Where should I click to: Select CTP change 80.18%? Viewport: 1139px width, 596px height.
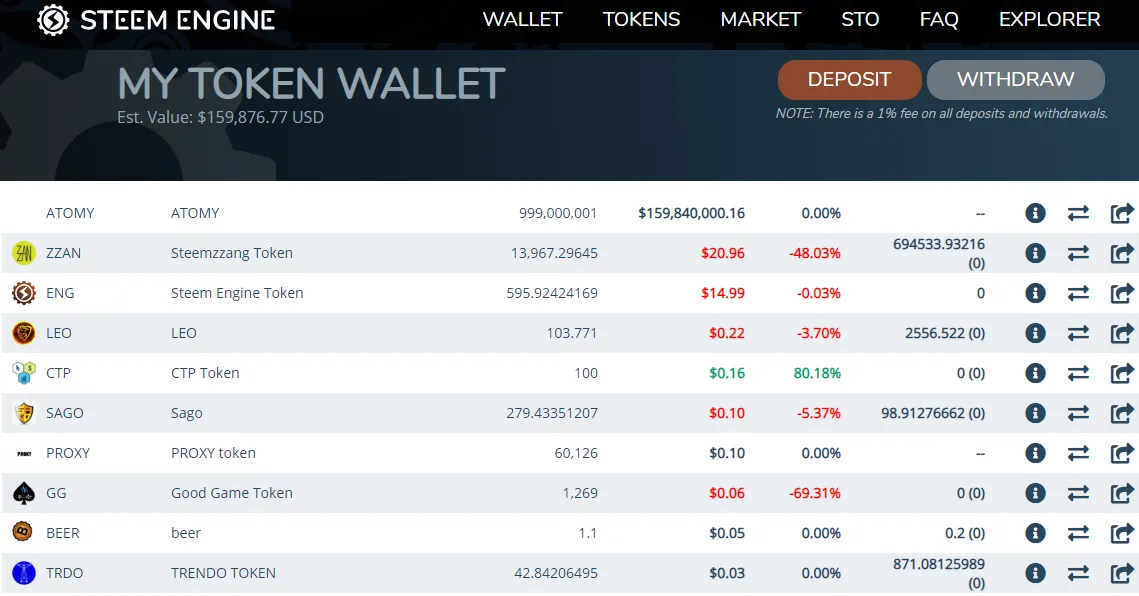[x=817, y=373]
